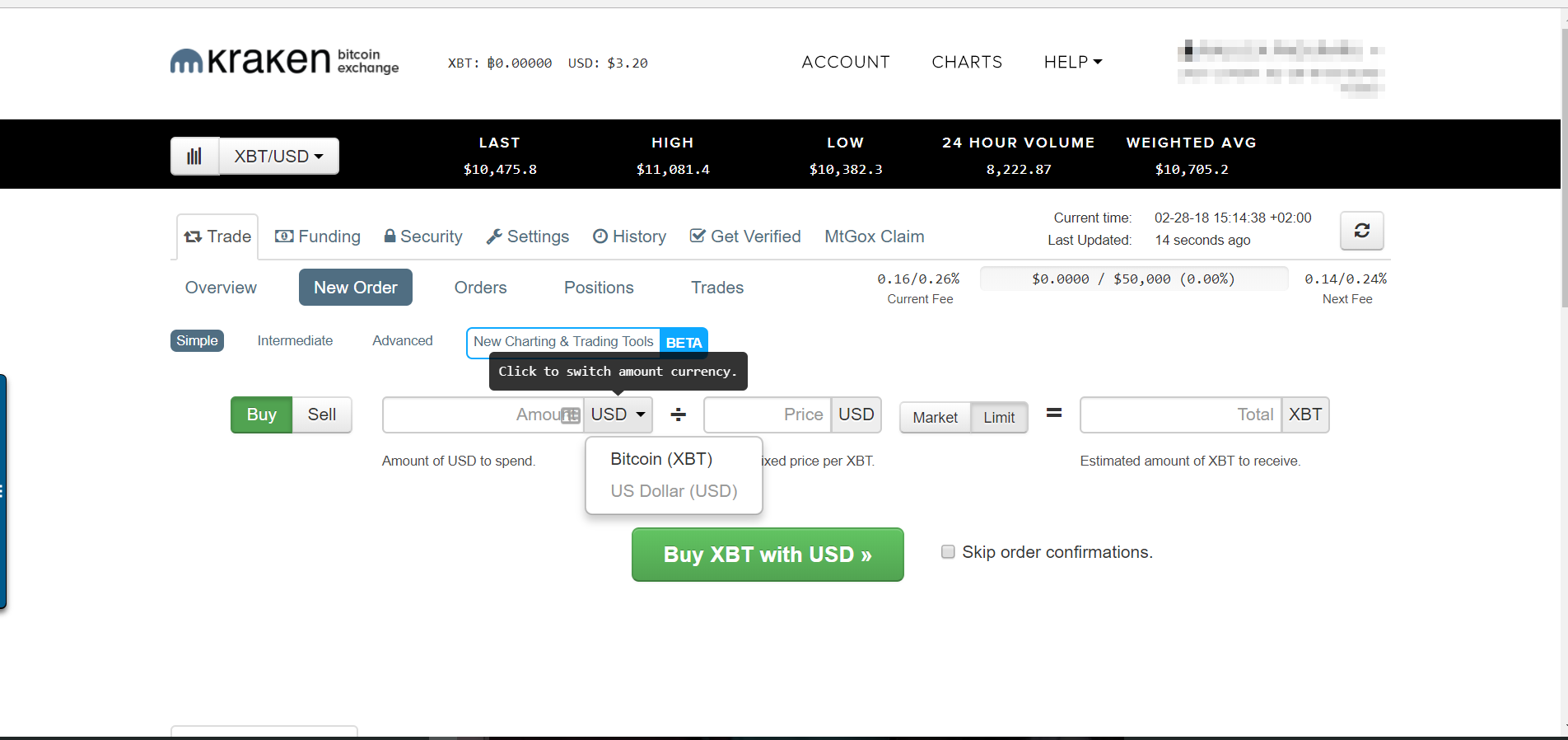Choose the Market order type
Screen dimensions: 1568x740
[x=936, y=418]
